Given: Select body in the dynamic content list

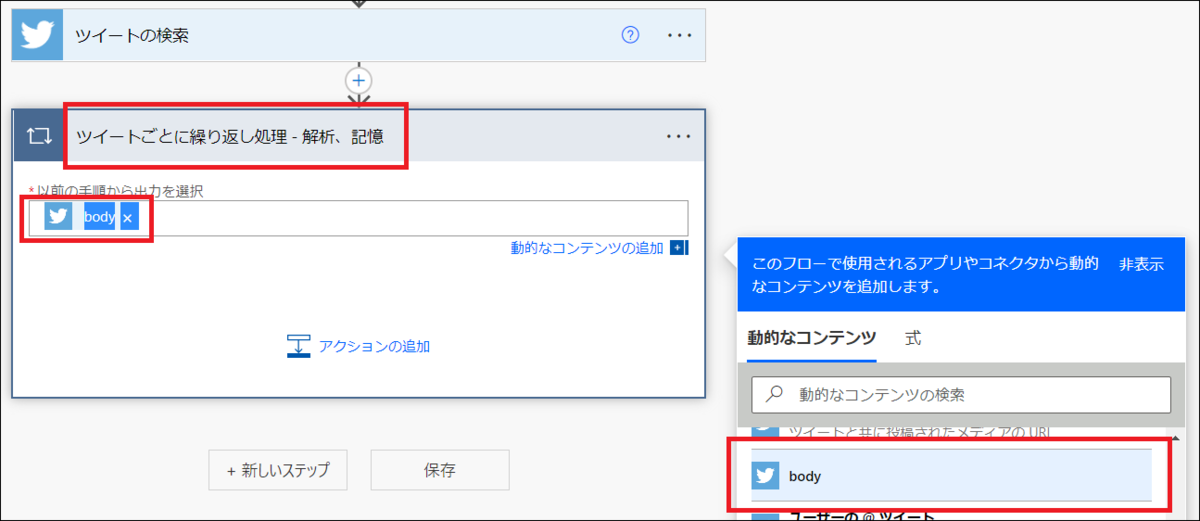Looking at the screenshot, I should (951, 476).
